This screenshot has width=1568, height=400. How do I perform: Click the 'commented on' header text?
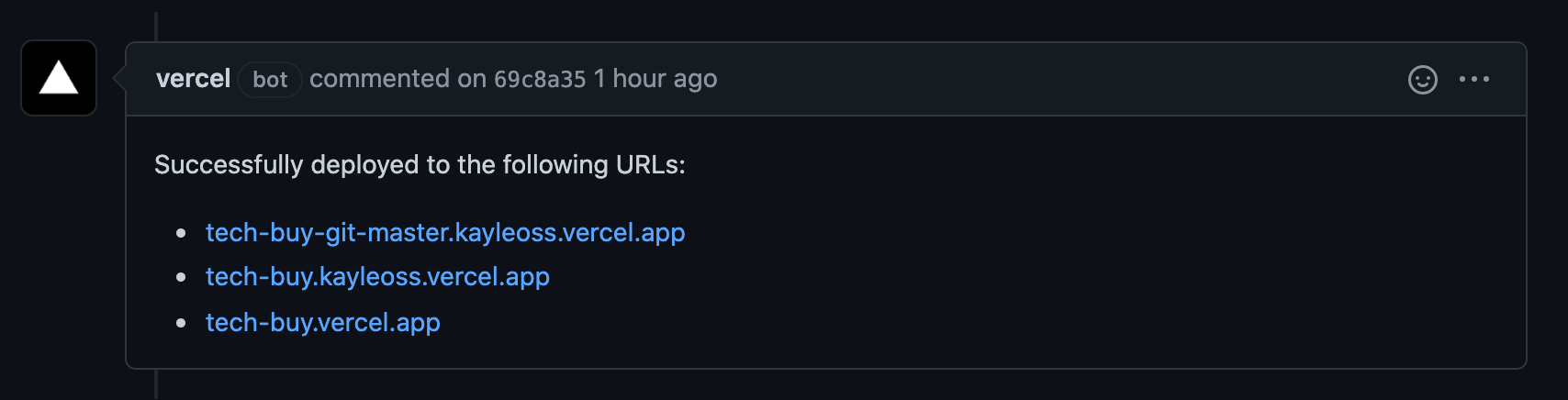click(398, 79)
